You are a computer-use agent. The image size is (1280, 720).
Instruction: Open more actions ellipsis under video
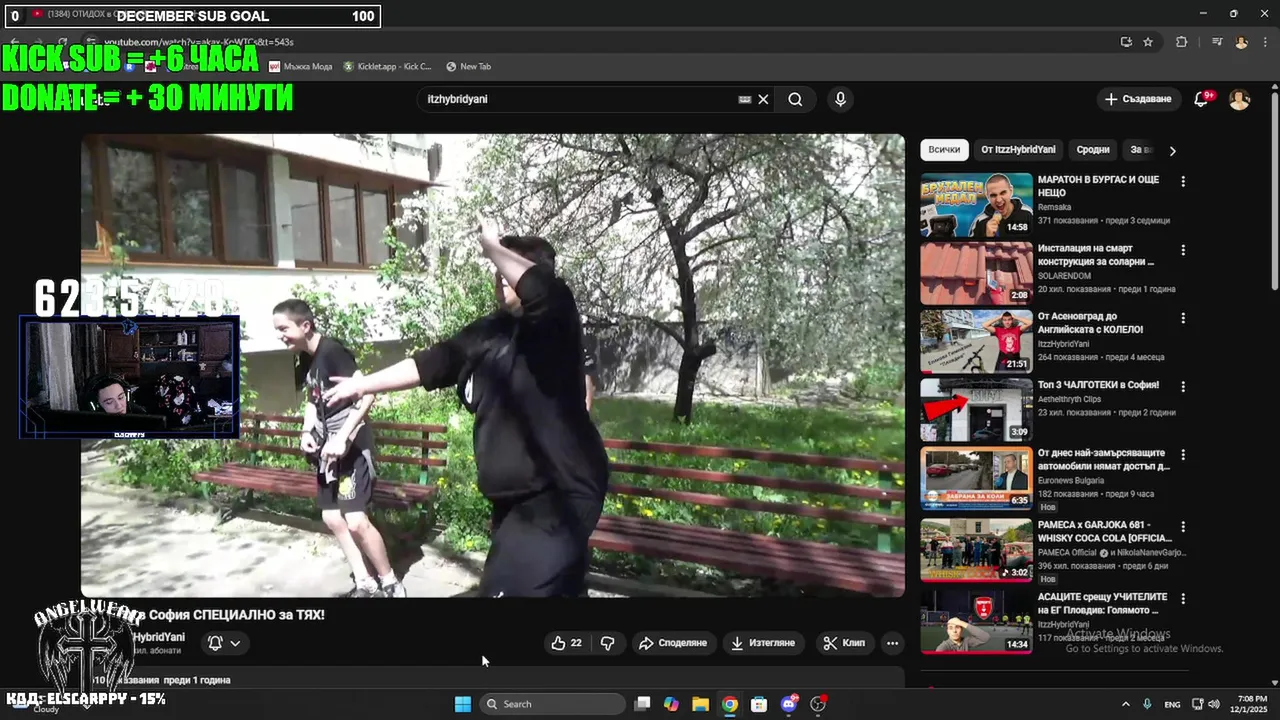pyautogui.click(x=892, y=643)
